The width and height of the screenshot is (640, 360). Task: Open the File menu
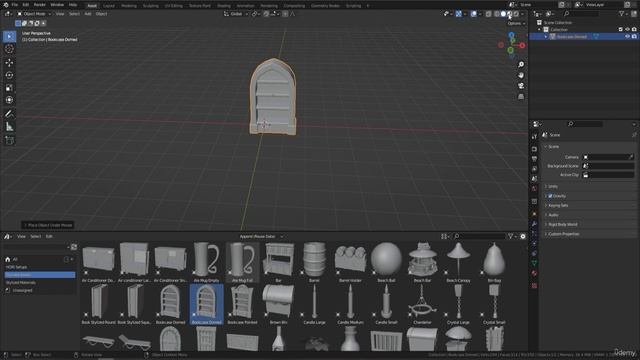click(x=15, y=4)
